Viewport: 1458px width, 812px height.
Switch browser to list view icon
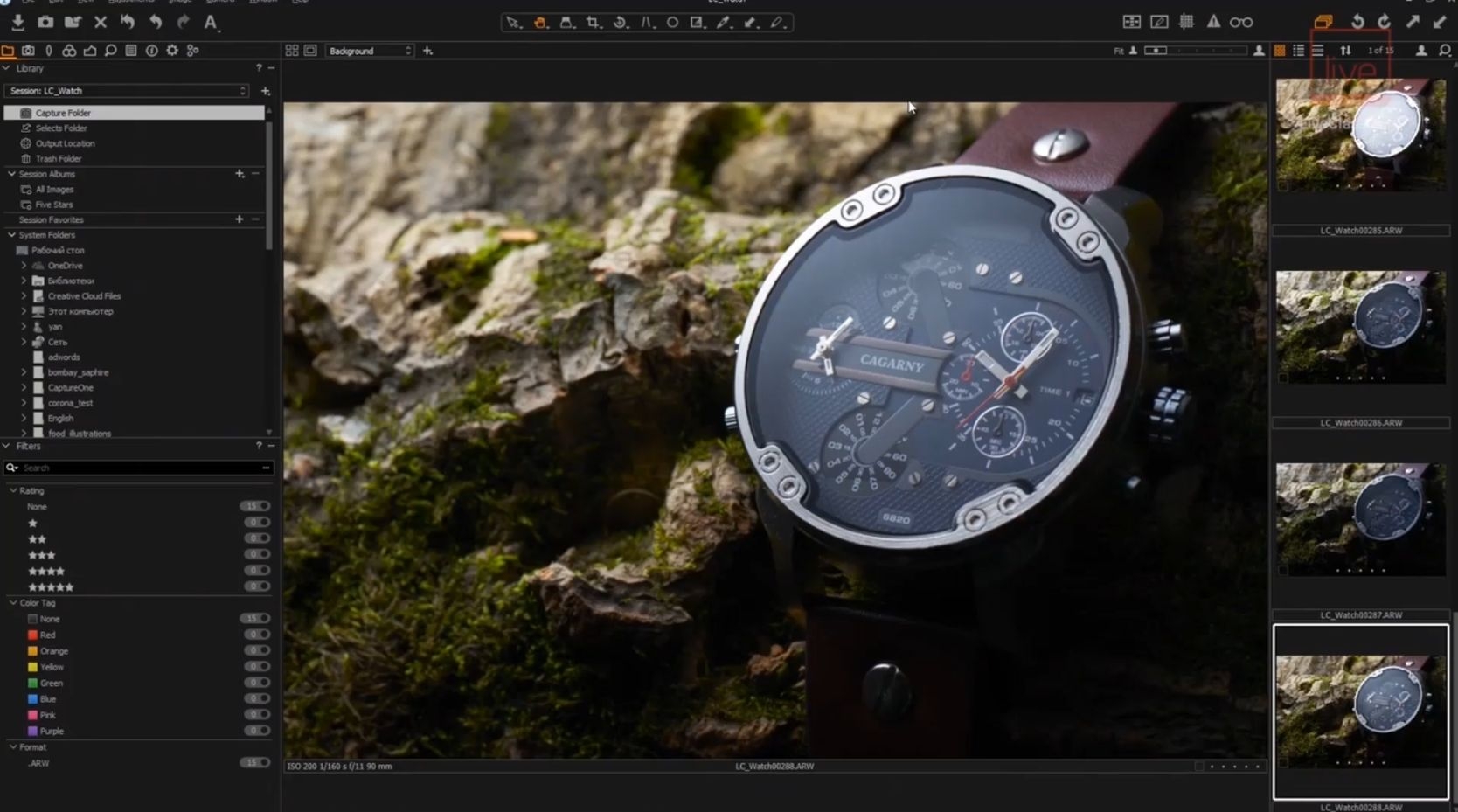(1298, 51)
